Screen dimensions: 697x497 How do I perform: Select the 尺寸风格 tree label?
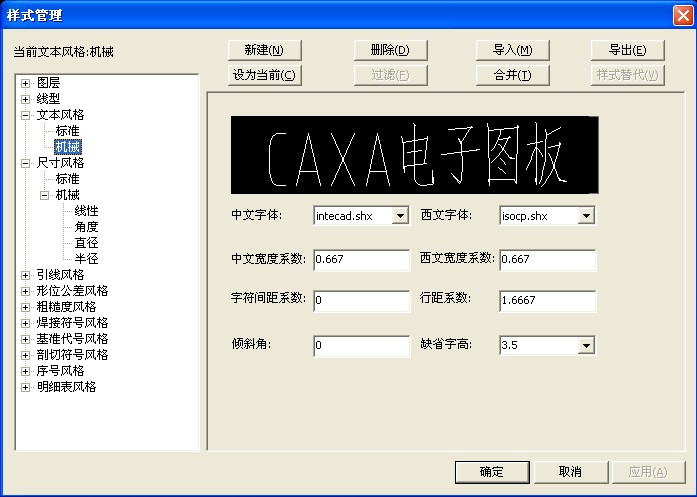pyautogui.click(x=60, y=163)
